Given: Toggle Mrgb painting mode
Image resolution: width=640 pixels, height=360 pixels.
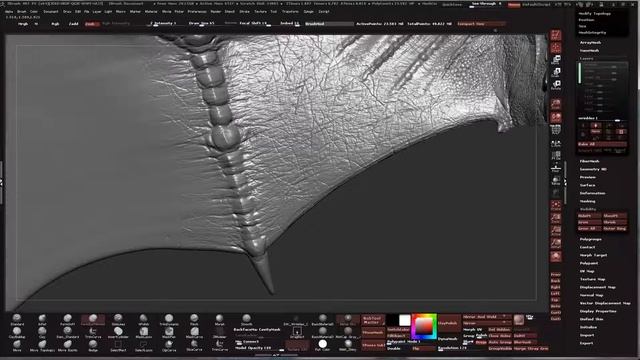Looking at the screenshot, I should [23, 24].
